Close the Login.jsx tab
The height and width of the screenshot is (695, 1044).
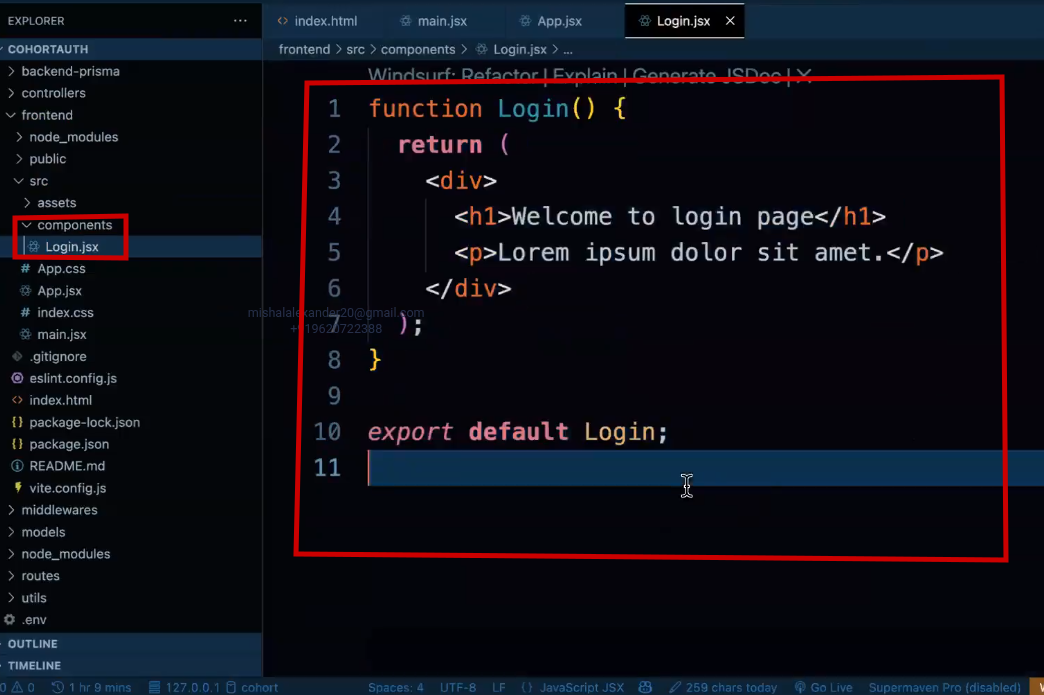click(x=730, y=21)
